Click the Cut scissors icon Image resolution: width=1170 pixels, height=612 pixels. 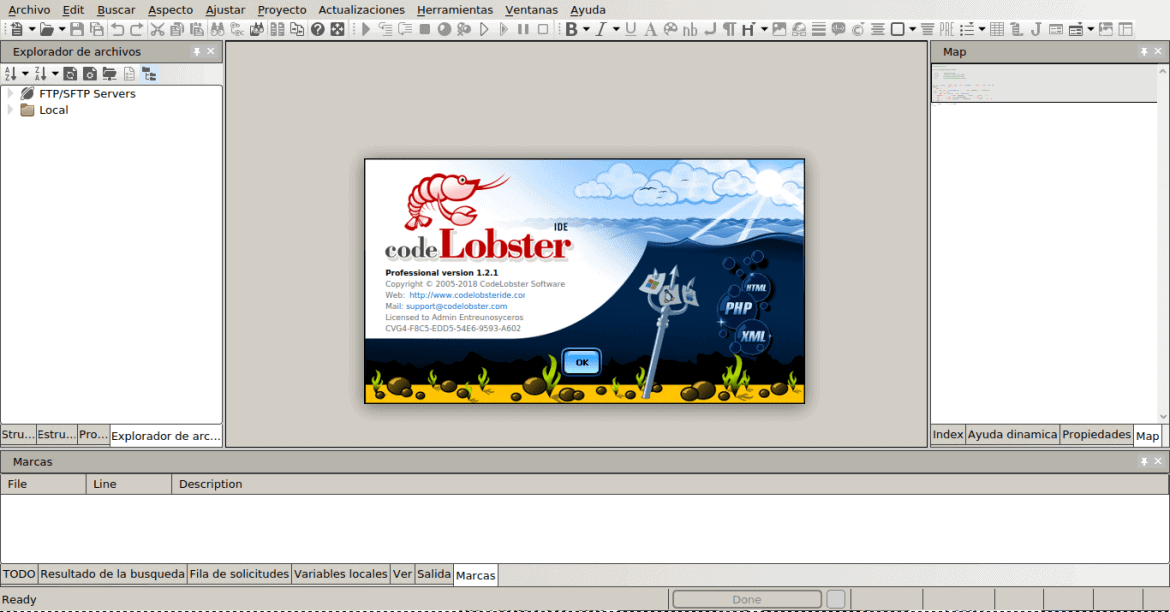click(x=157, y=29)
